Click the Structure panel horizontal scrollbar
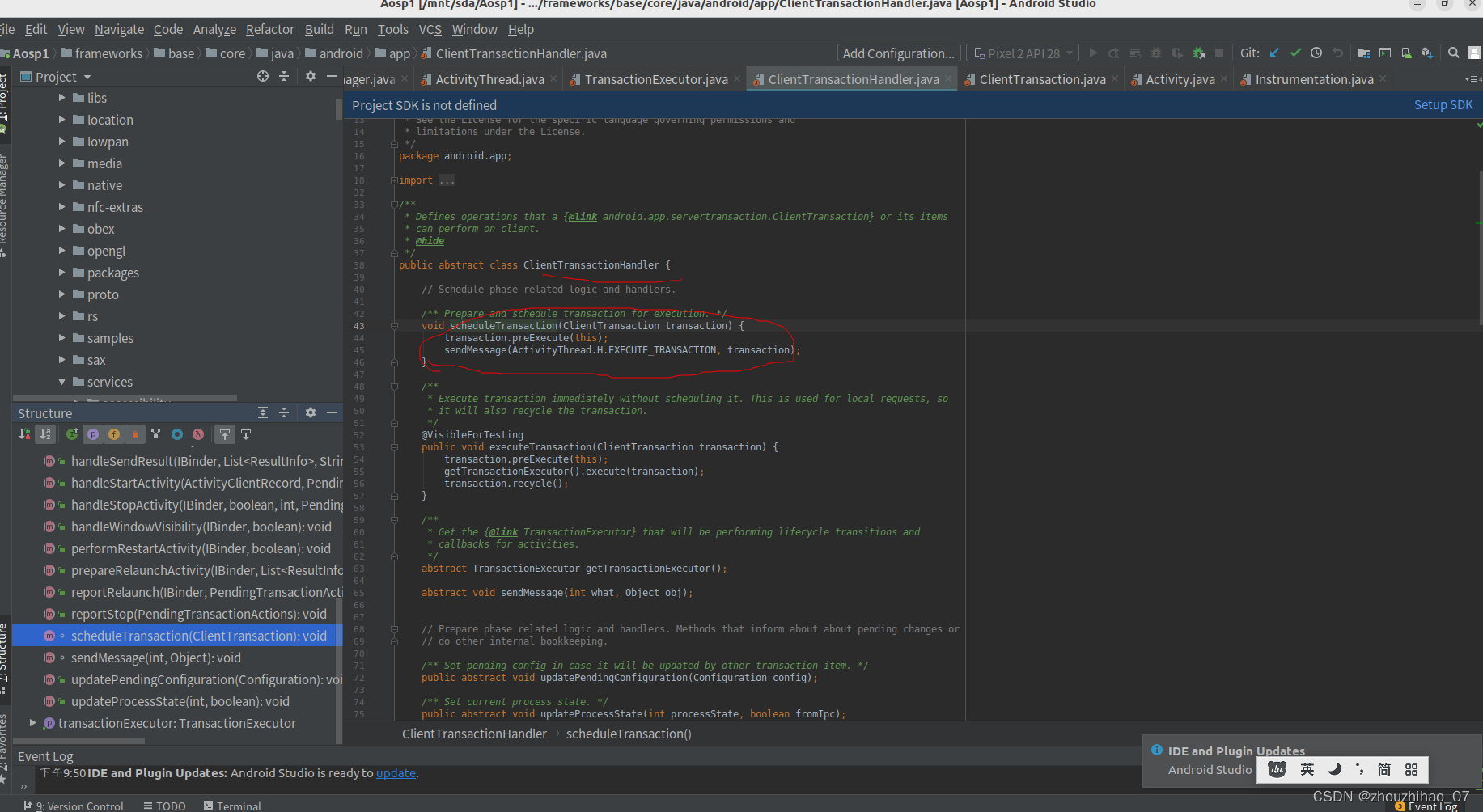Image resolution: width=1483 pixels, height=812 pixels. 79,740
